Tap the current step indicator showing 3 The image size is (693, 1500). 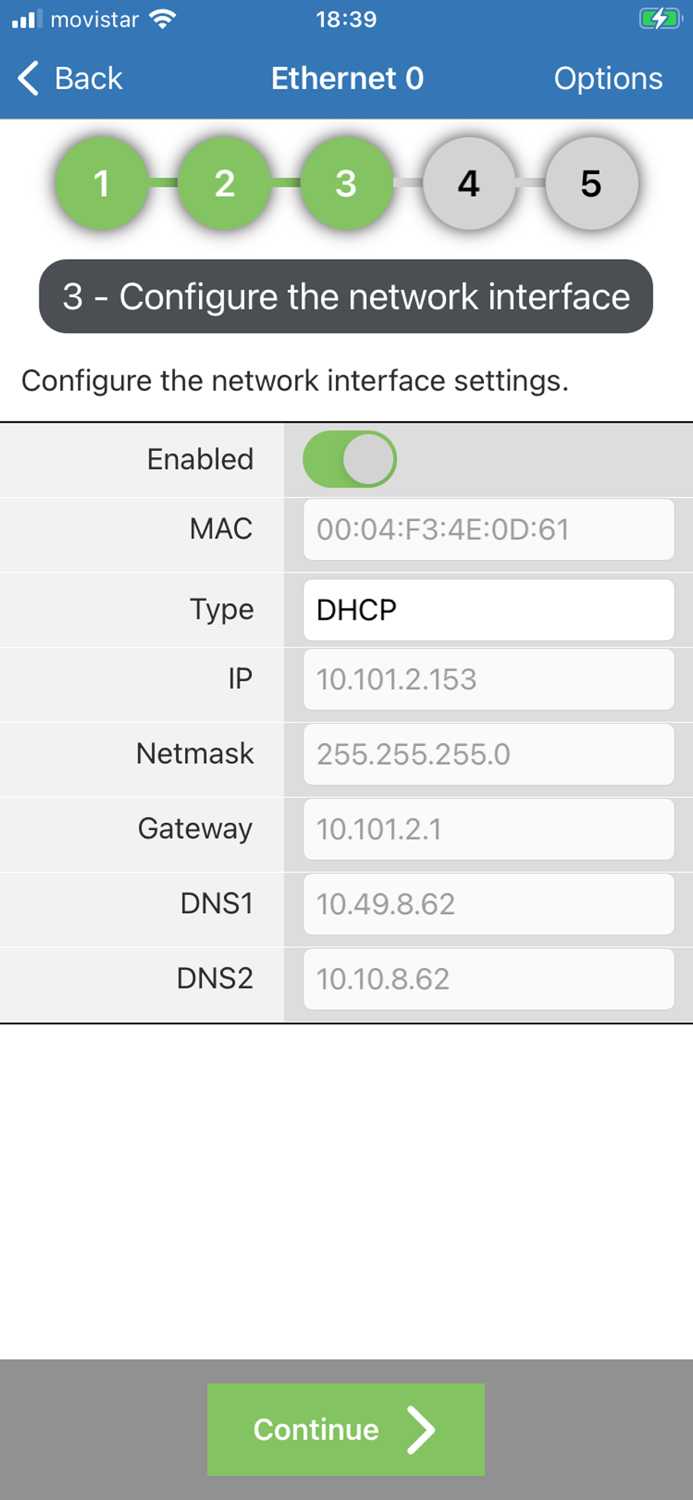[347, 184]
